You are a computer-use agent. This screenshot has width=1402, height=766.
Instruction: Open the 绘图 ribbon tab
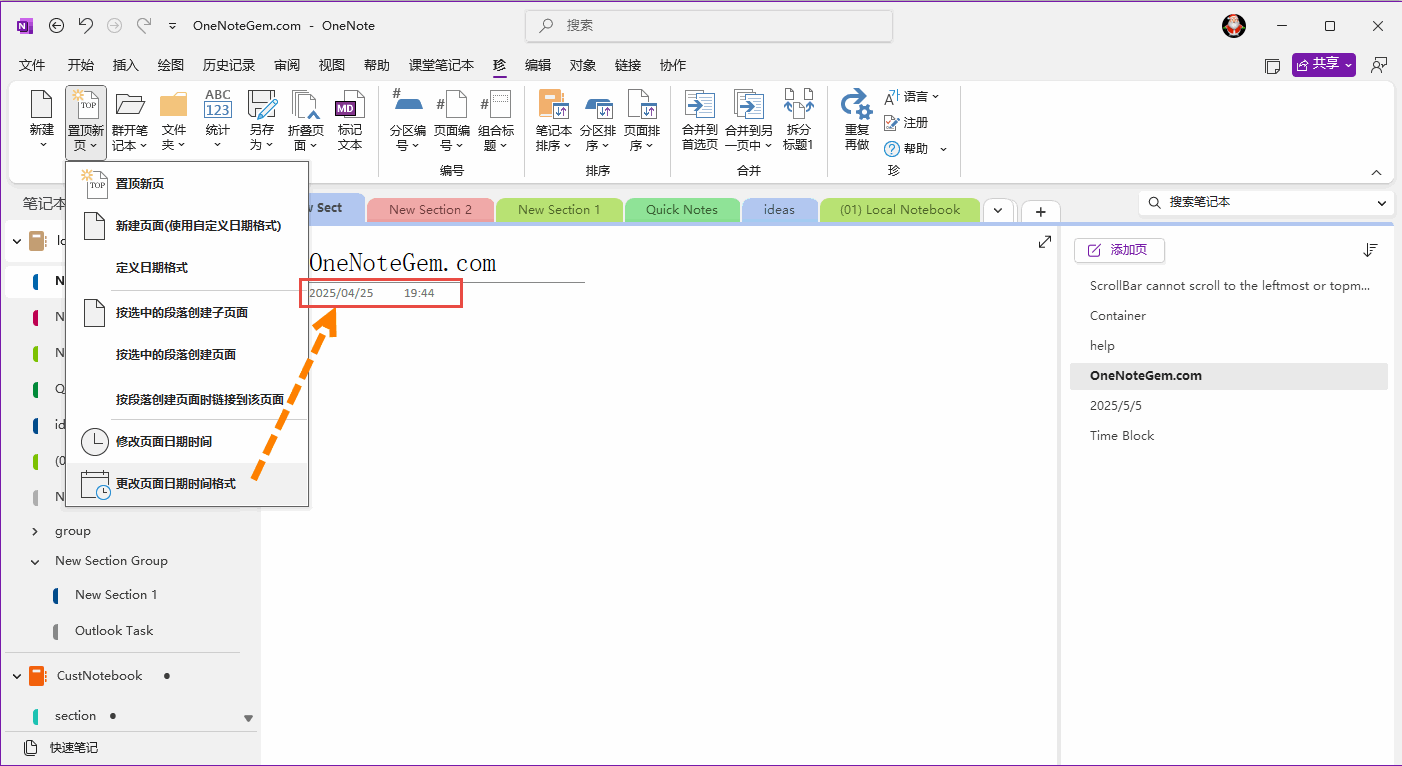click(171, 65)
